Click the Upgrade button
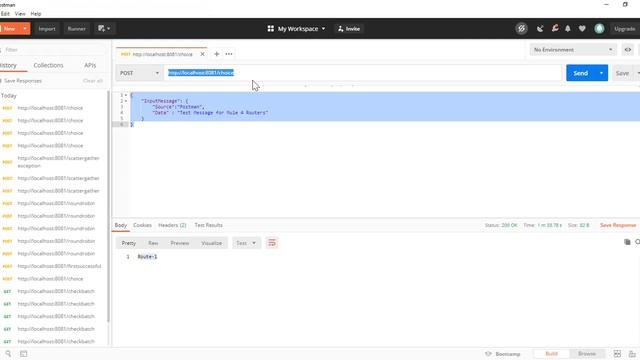Viewport: 640px width, 360px height. click(x=624, y=29)
